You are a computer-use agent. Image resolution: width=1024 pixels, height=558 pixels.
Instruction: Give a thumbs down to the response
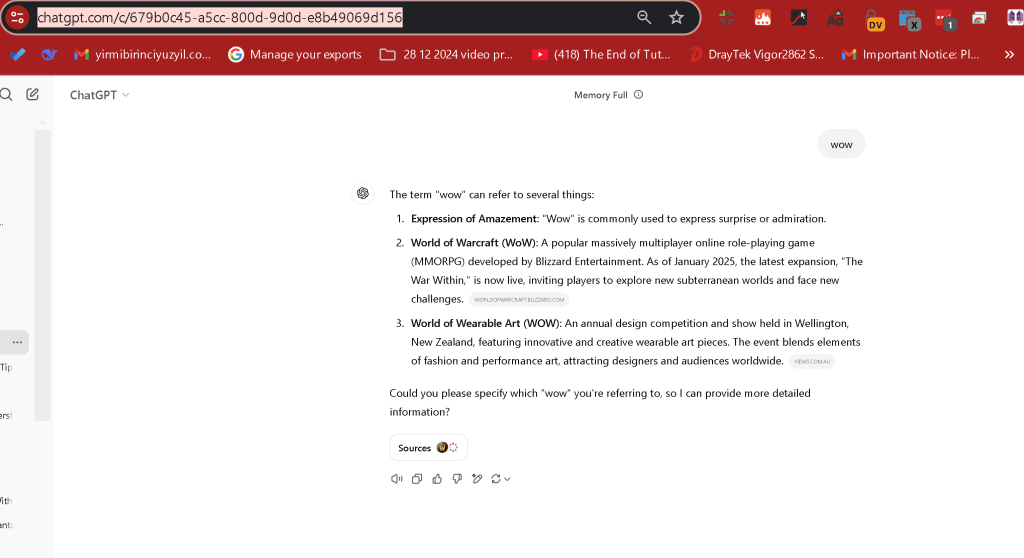point(457,479)
